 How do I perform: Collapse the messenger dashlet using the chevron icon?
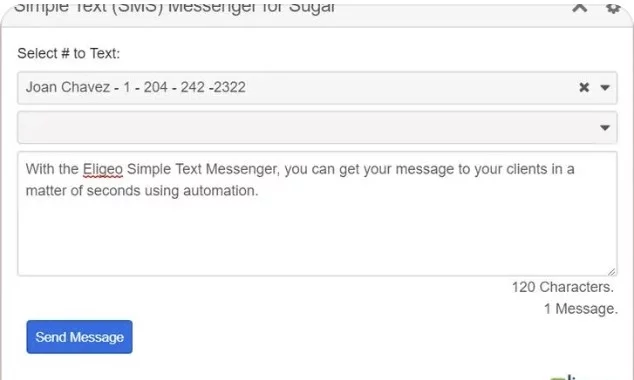[579, 7]
